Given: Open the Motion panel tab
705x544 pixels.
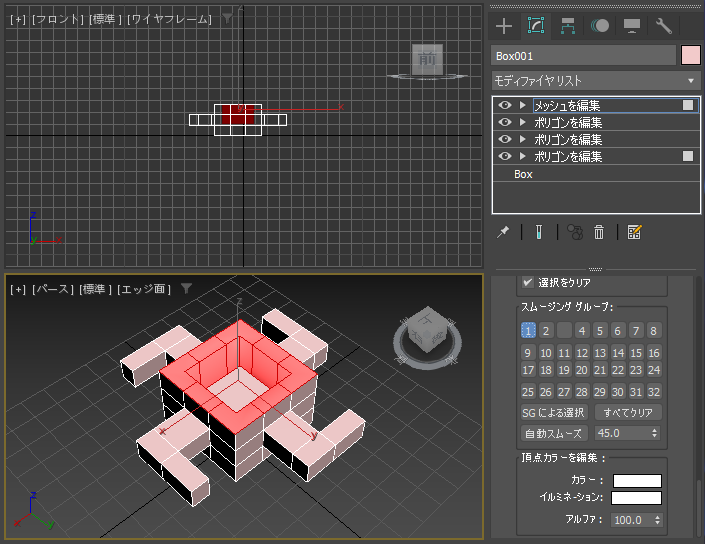Looking at the screenshot, I should point(600,26).
